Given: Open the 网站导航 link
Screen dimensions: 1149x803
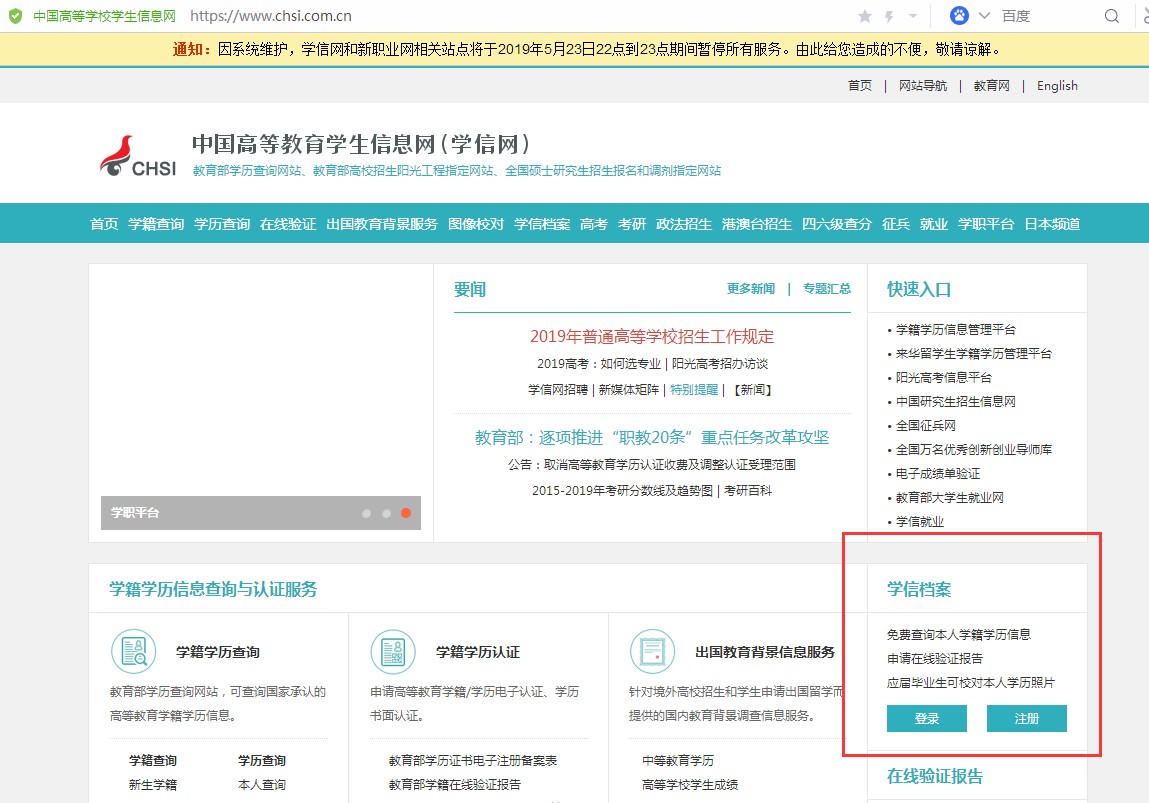Looking at the screenshot, I should coord(923,86).
